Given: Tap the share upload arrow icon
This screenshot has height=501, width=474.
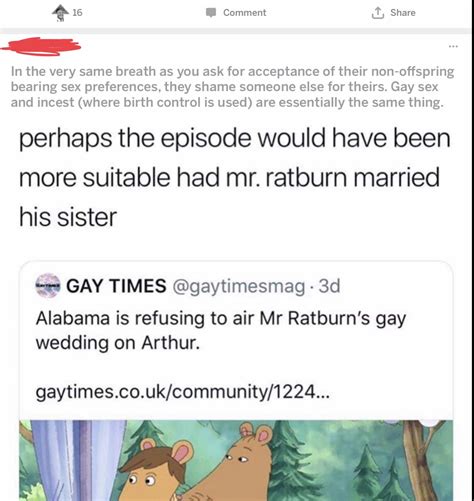Looking at the screenshot, I should point(378,13).
